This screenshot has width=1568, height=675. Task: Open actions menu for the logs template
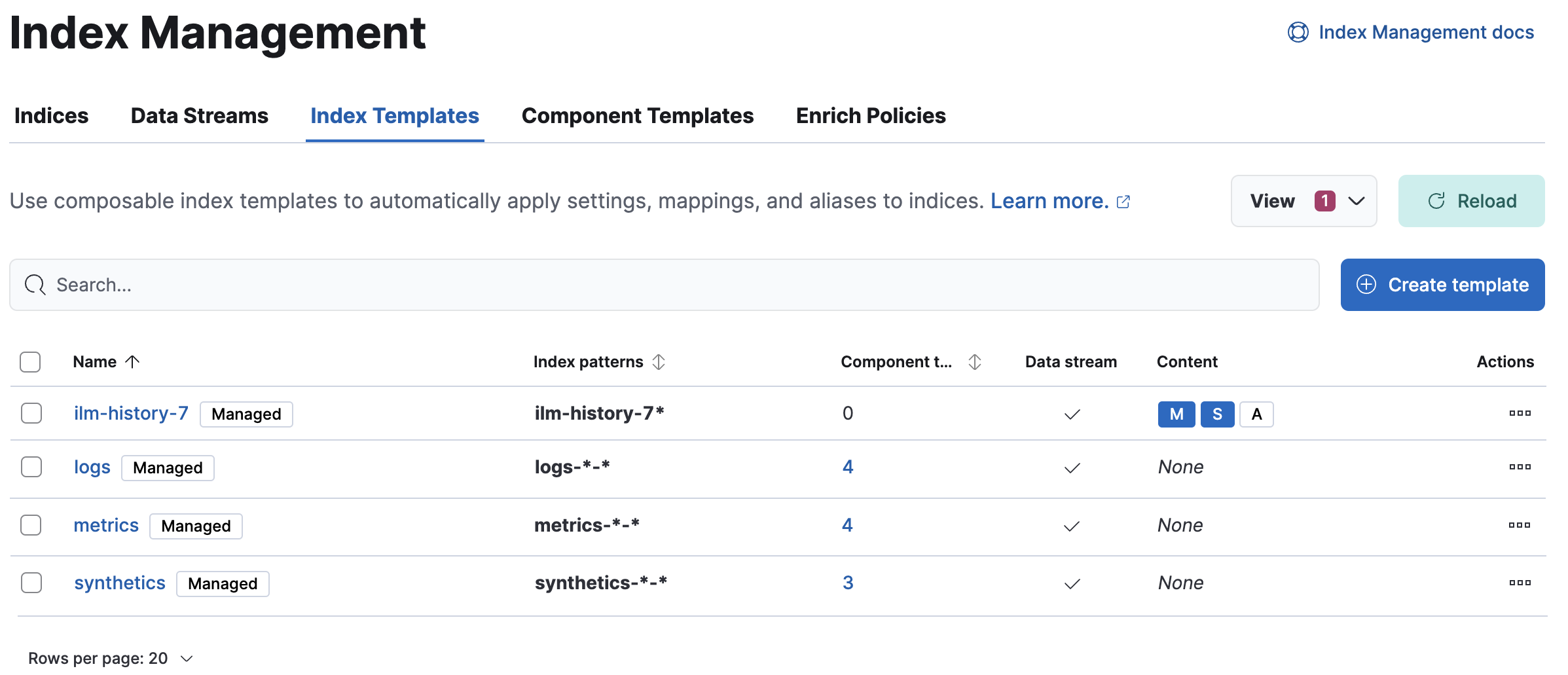[x=1521, y=467]
